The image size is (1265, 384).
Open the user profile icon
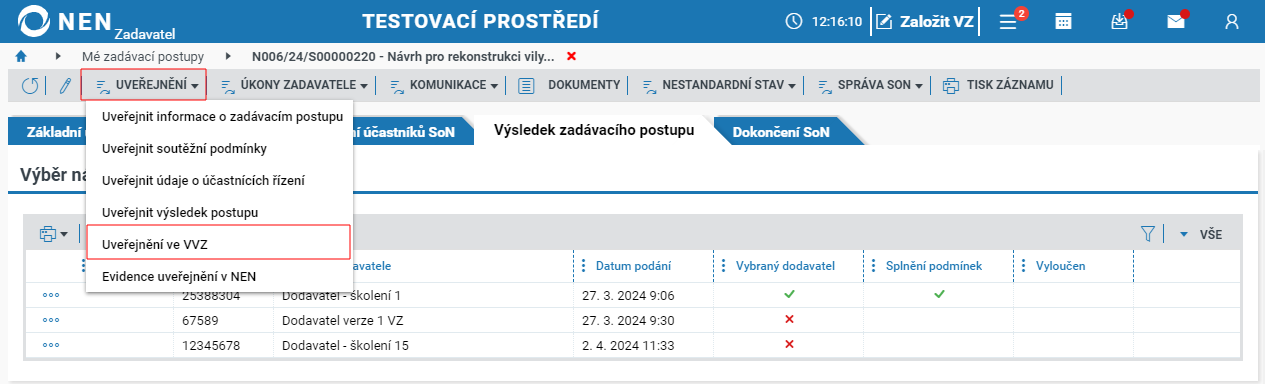(x=1233, y=21)
